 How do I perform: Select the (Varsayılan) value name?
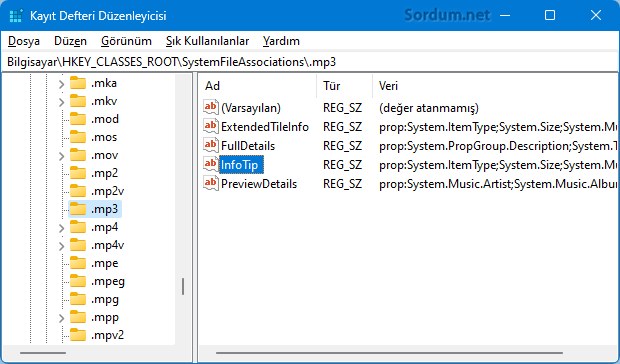(x=251, y=108)
